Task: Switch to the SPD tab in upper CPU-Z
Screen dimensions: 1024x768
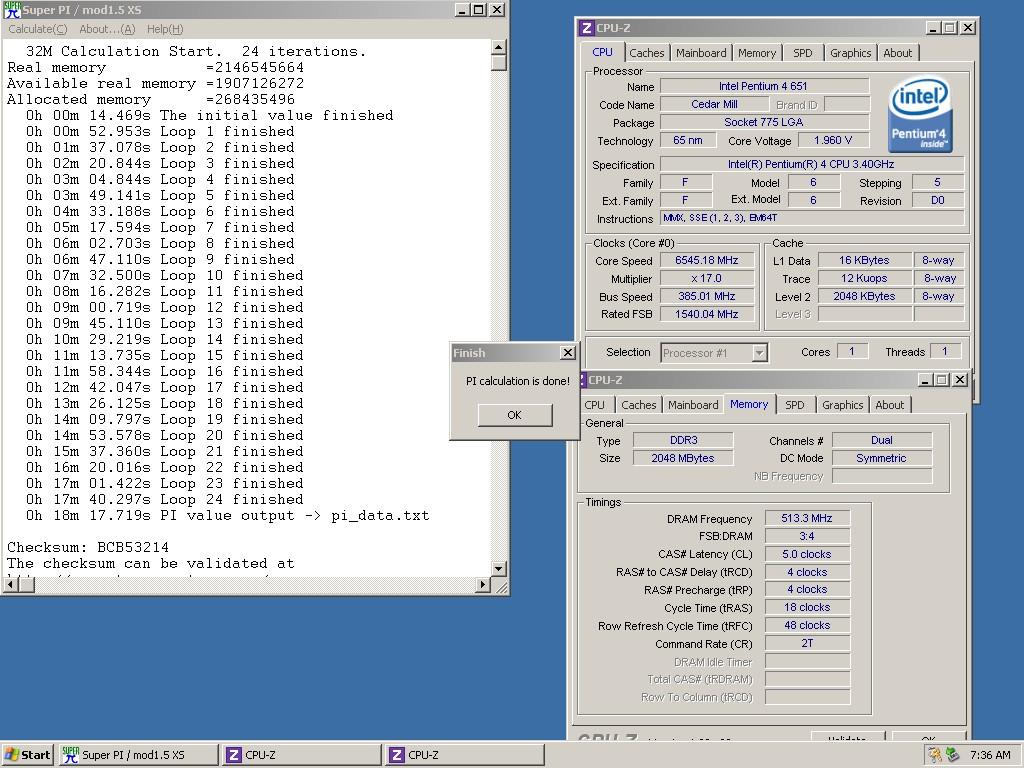Action: point(803,53)
